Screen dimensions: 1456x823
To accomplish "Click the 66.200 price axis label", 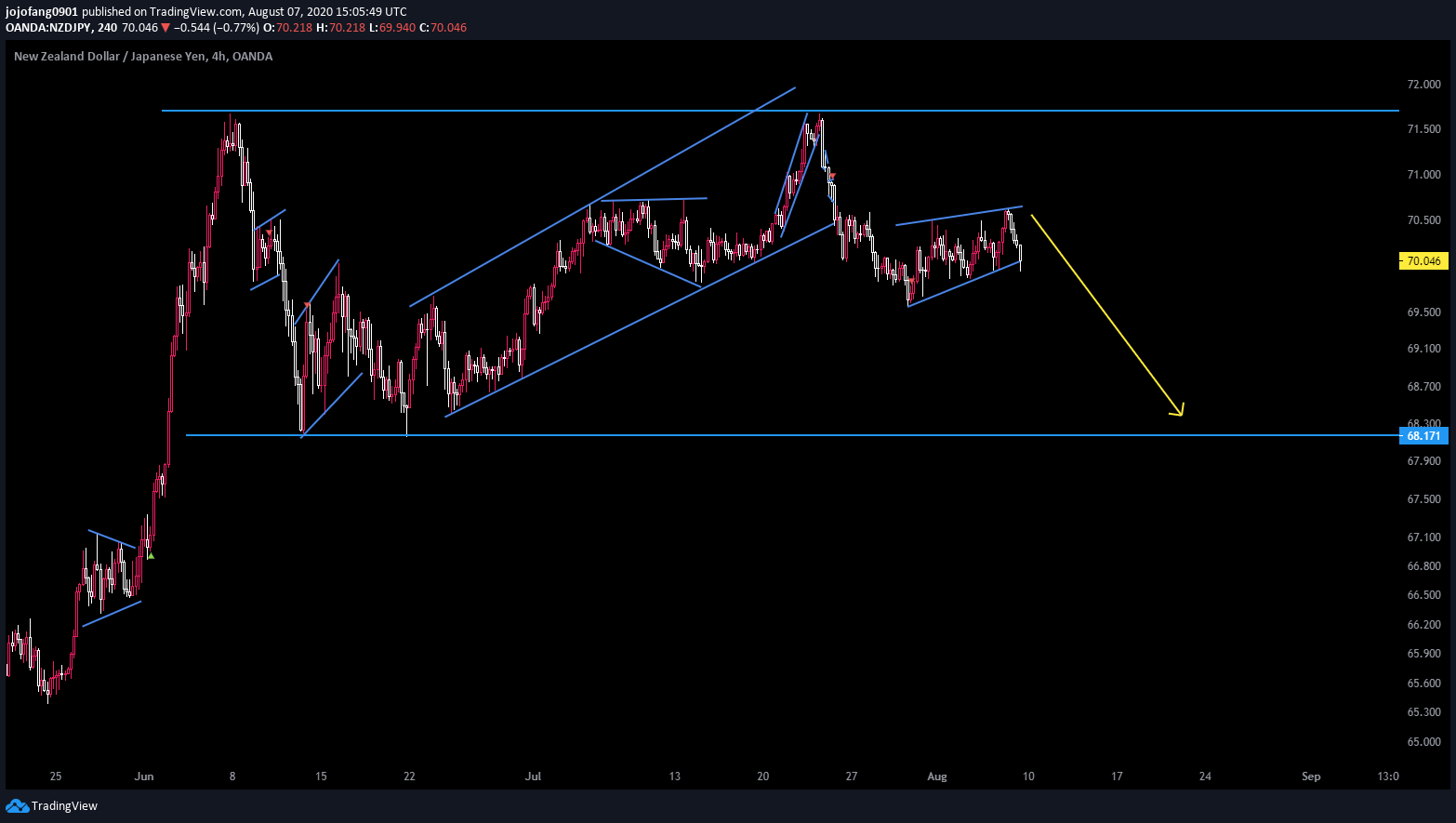I will coord(1423,625).
